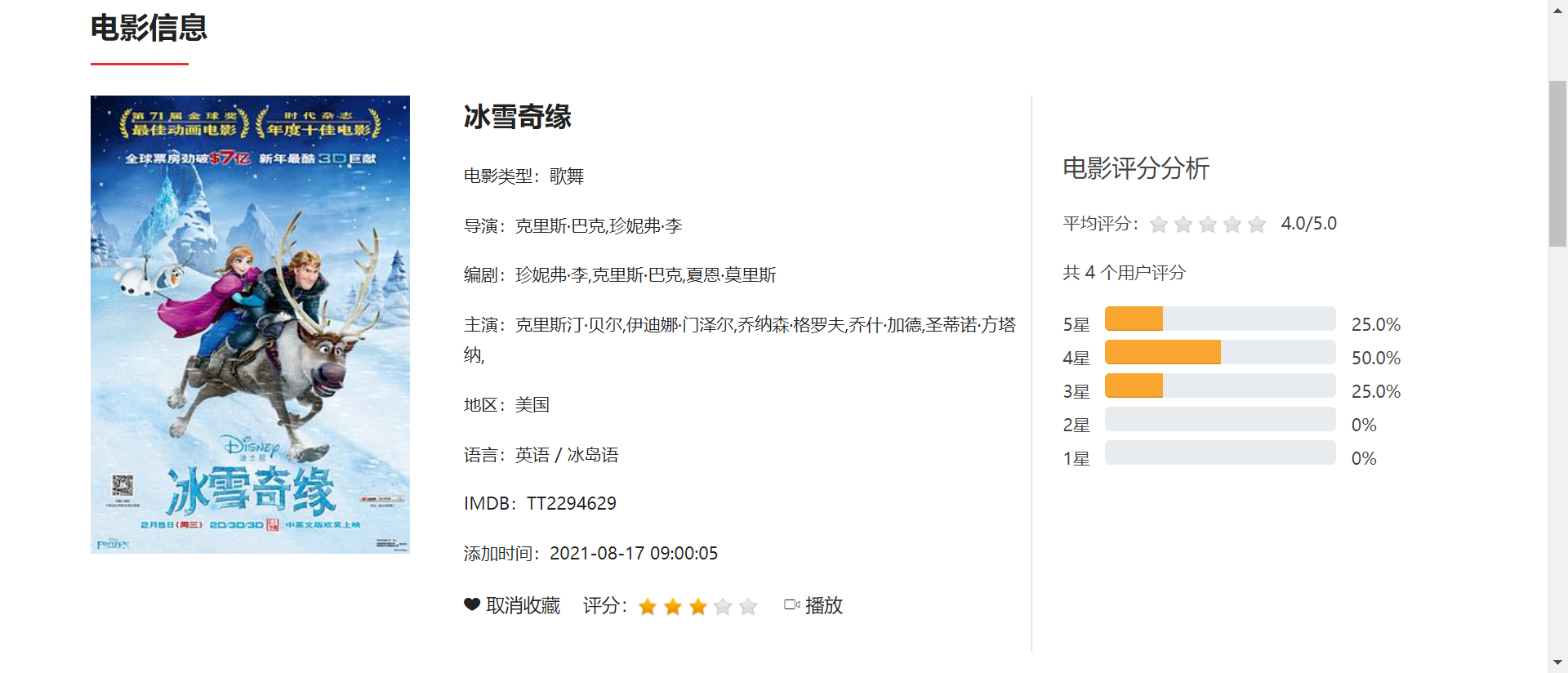Click the 0% percentage for 1星
Viewport: 1568px width, 673px height.
click(x=1364, y=459)
